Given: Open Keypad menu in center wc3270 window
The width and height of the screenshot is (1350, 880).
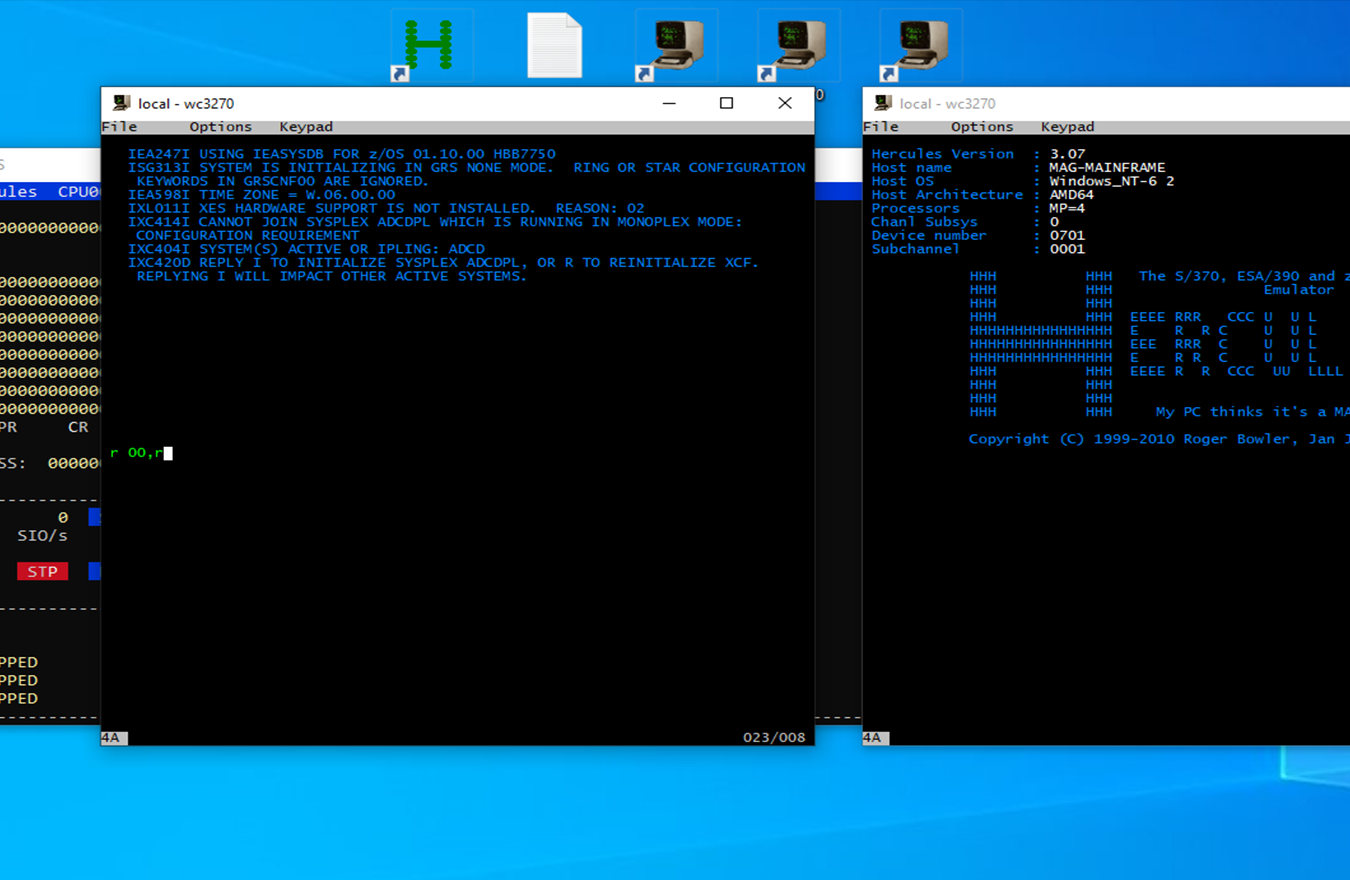Looking at the screenshot, I should pos(306,127).
